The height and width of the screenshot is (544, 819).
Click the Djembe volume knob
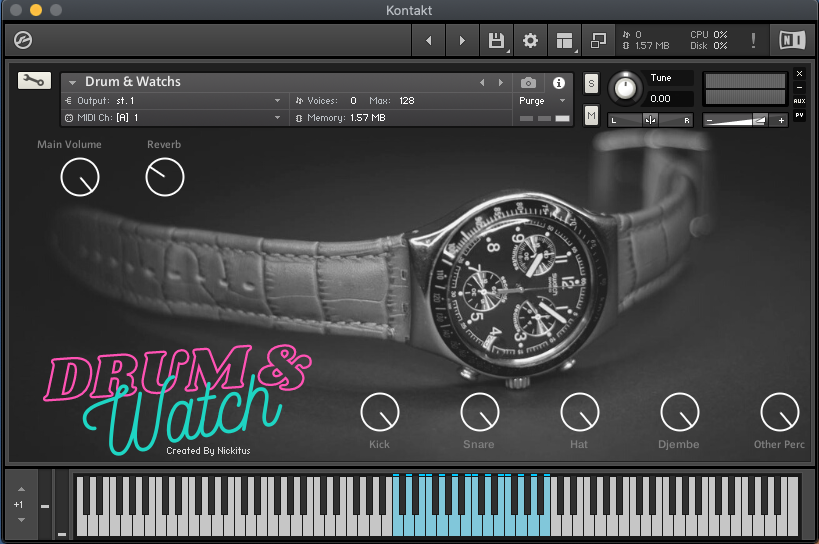pos(680,412)
